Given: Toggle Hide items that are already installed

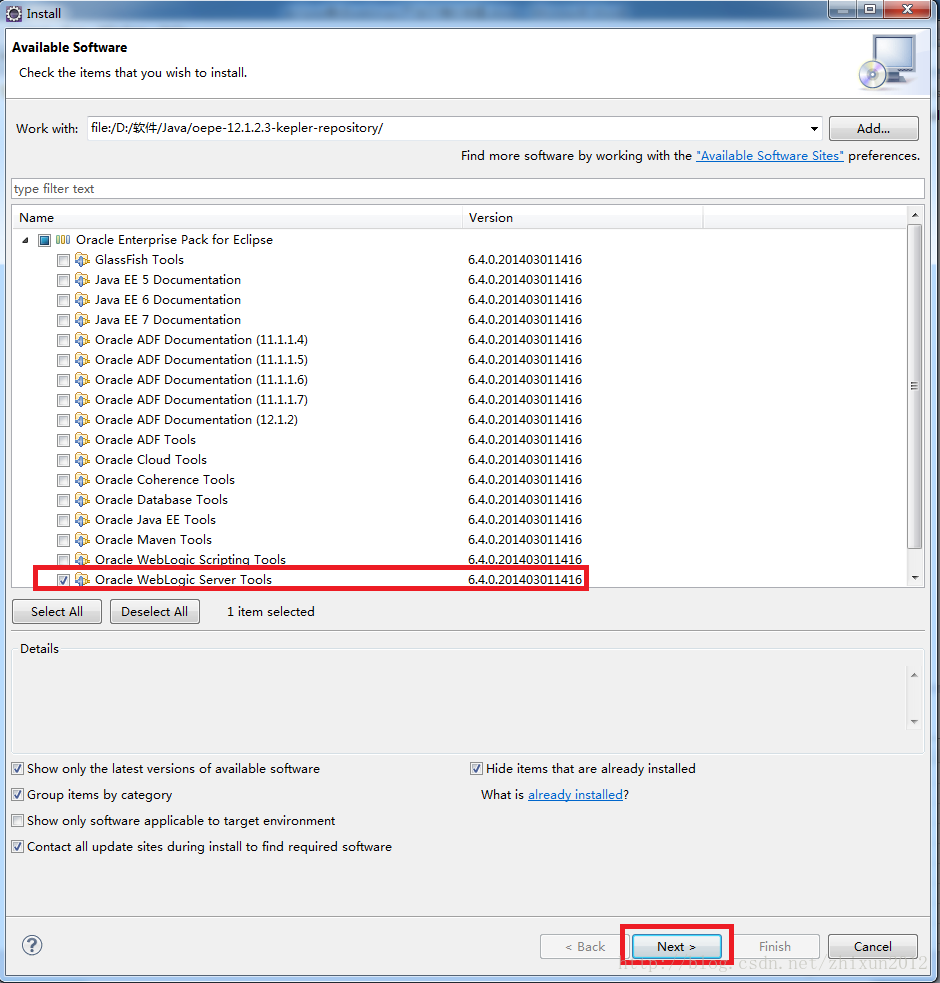Looking at the screenshot, I should click(477, 769).
